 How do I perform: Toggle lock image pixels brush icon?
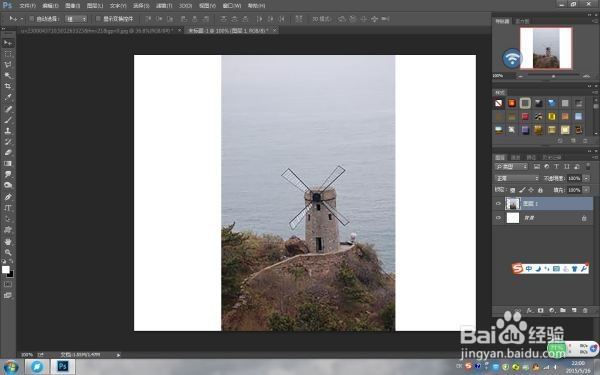click(522, 190)
